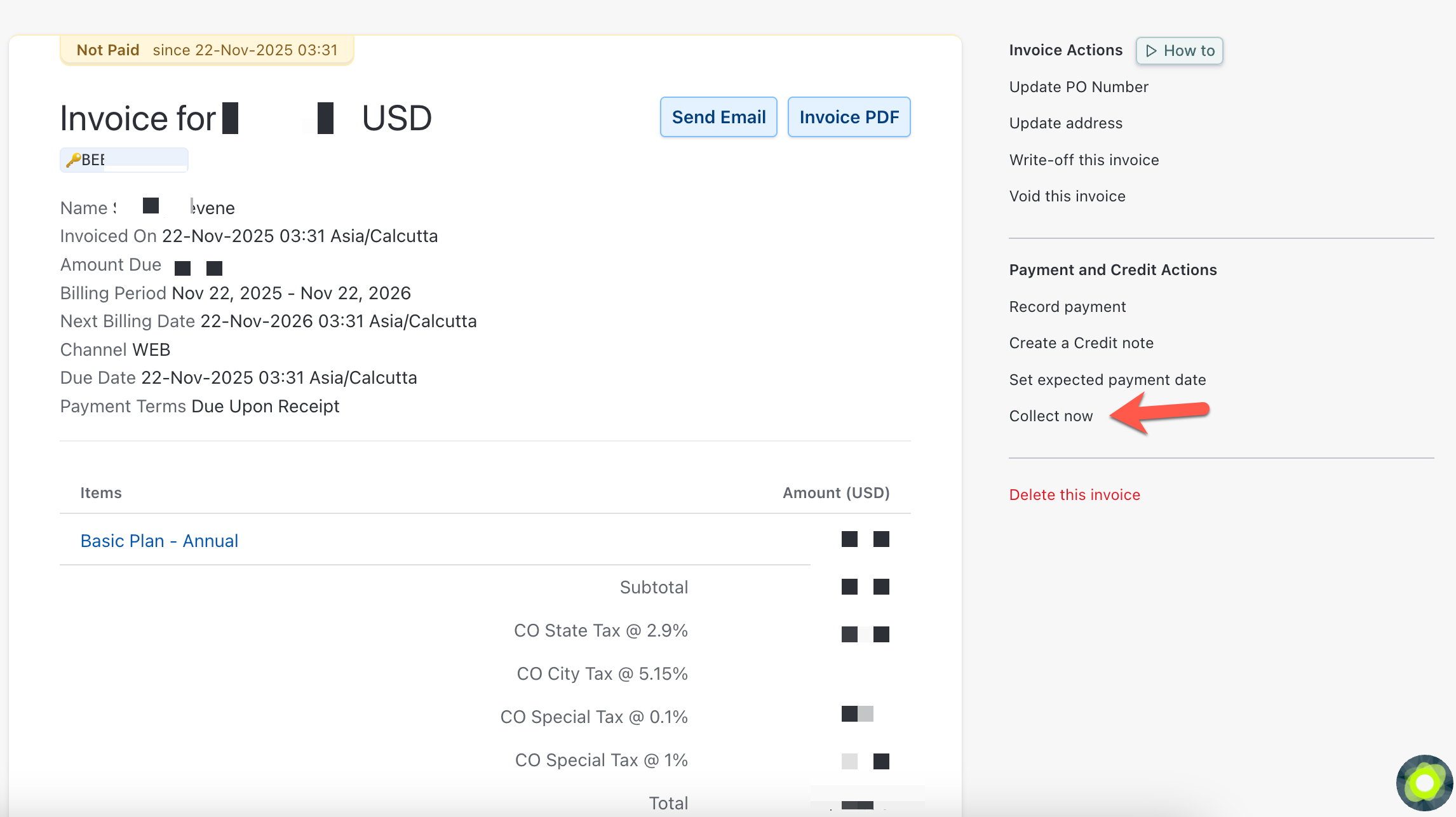Click the Channel WEB text

click(115, 350)
